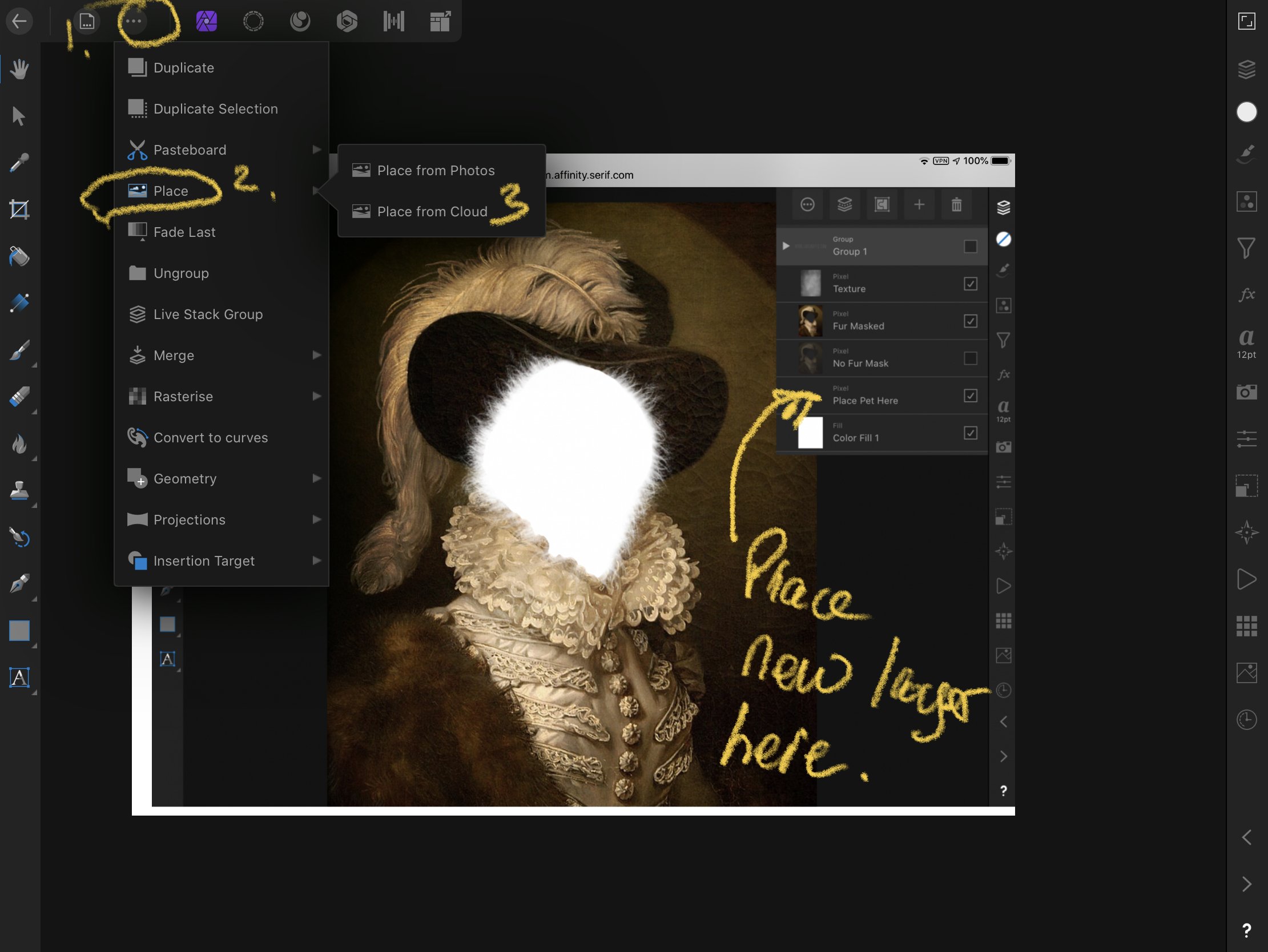Viewport: 1268px width, 952px height.
Task: Open the Place menu entry
Action: [x=222, y=191]
